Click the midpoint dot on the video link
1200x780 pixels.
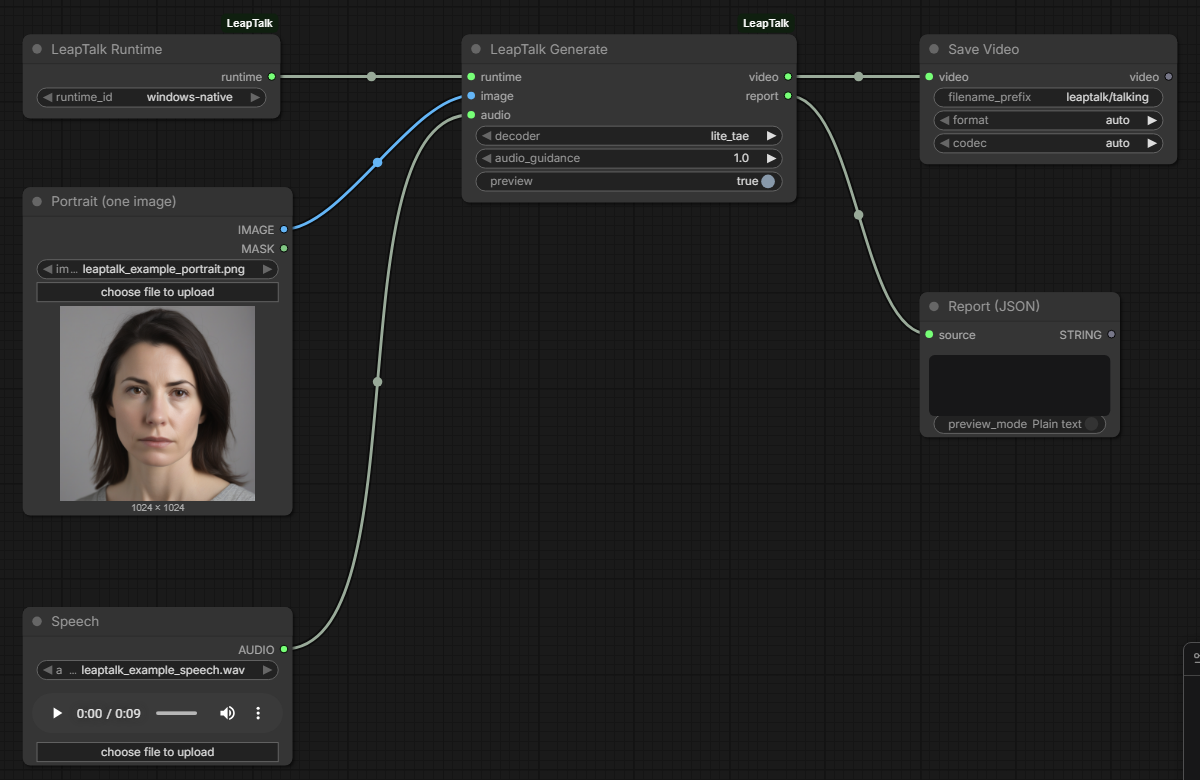point(858,76)
